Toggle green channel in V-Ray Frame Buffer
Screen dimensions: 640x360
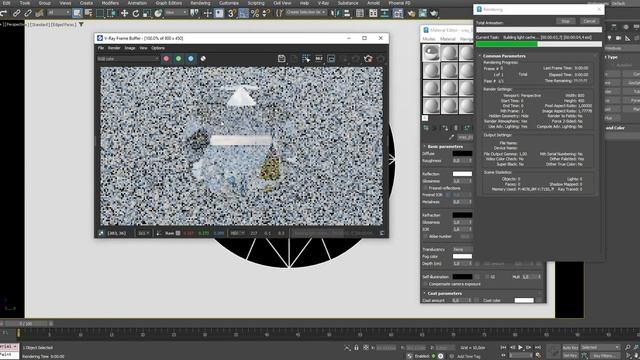pyautogui.click(x=178, y=59)
